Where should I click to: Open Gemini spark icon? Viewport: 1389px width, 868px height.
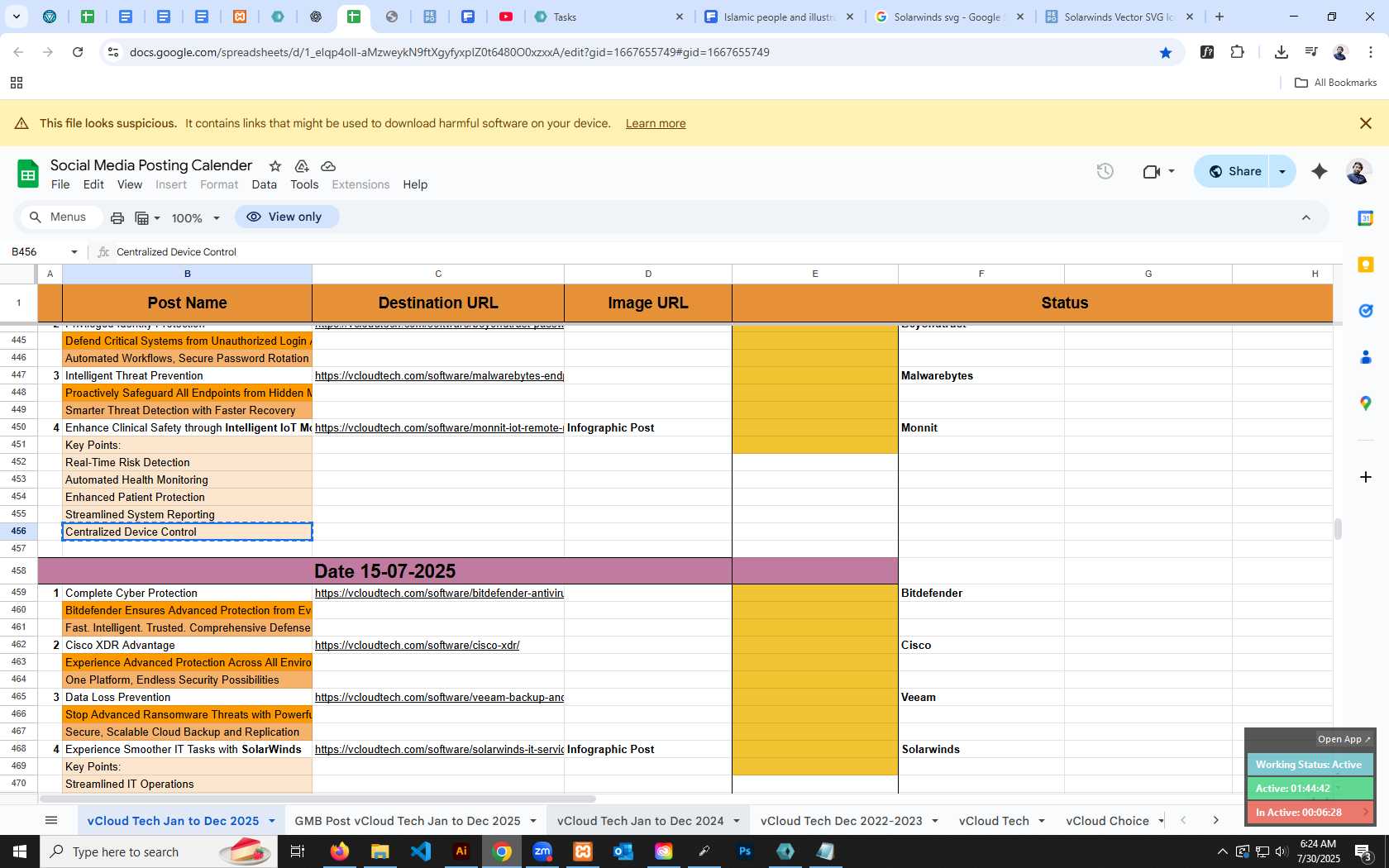pyautogui.click(x=1320, y=171)
